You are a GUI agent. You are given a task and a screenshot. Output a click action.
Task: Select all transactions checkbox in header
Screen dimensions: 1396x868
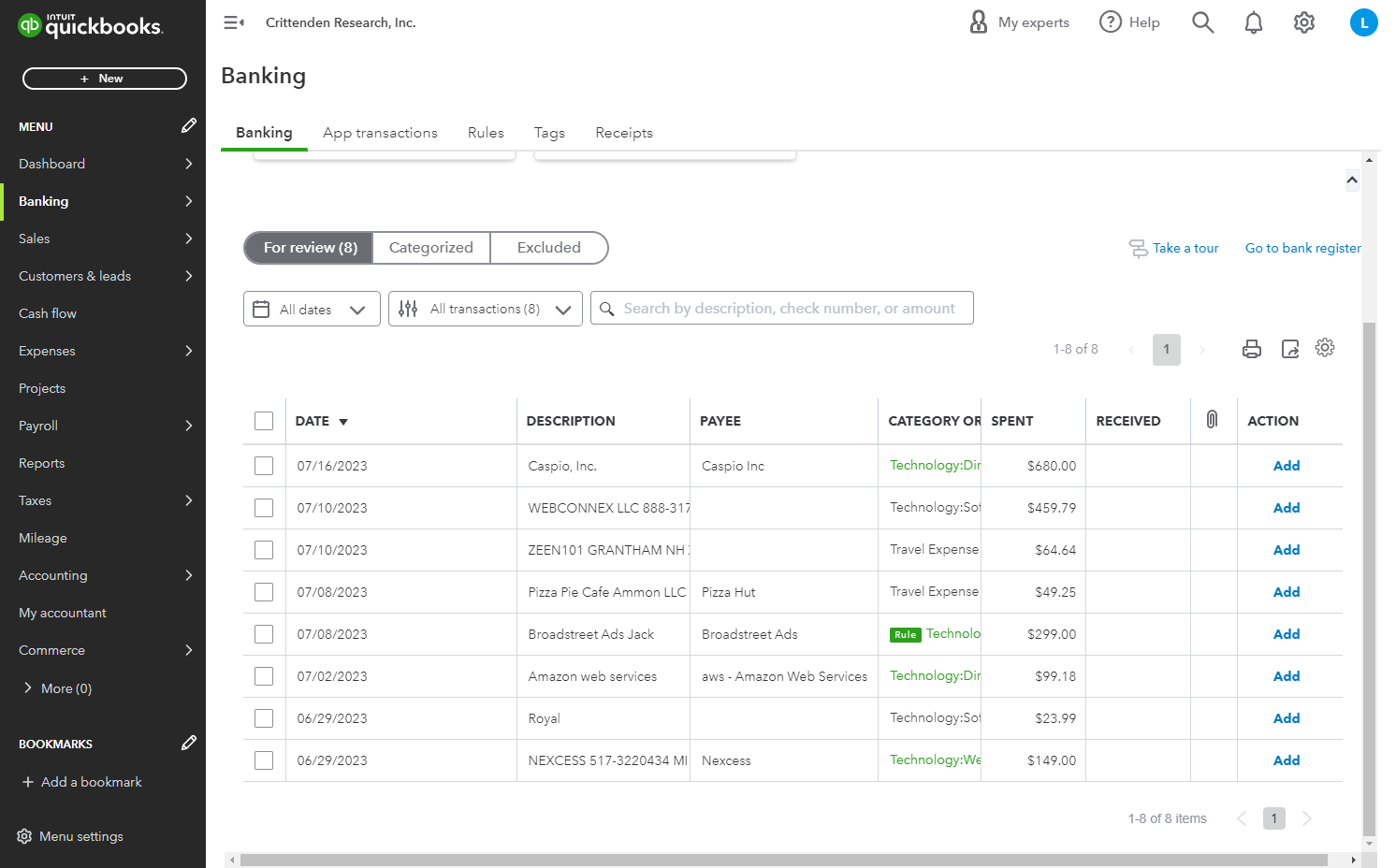coord(264,421)
